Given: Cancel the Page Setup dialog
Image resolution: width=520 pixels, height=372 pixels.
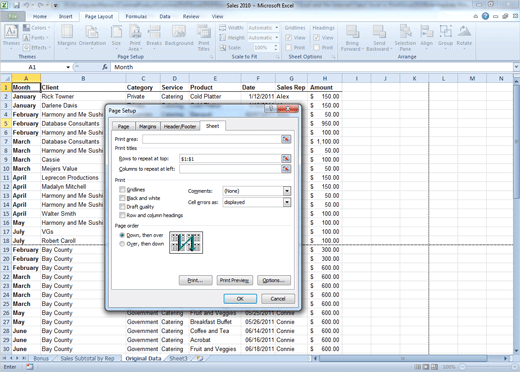Looking at the screenshot, I should click(278, 299).
